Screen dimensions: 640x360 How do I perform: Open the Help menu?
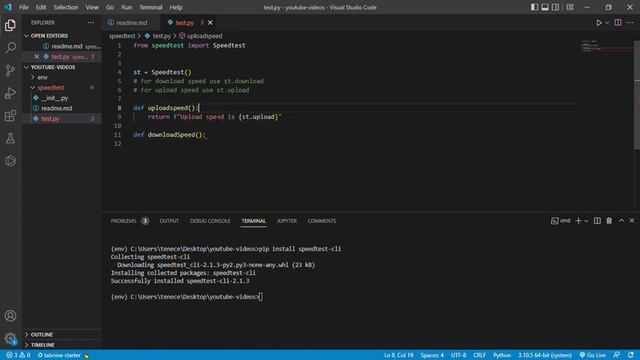(176, 7)
